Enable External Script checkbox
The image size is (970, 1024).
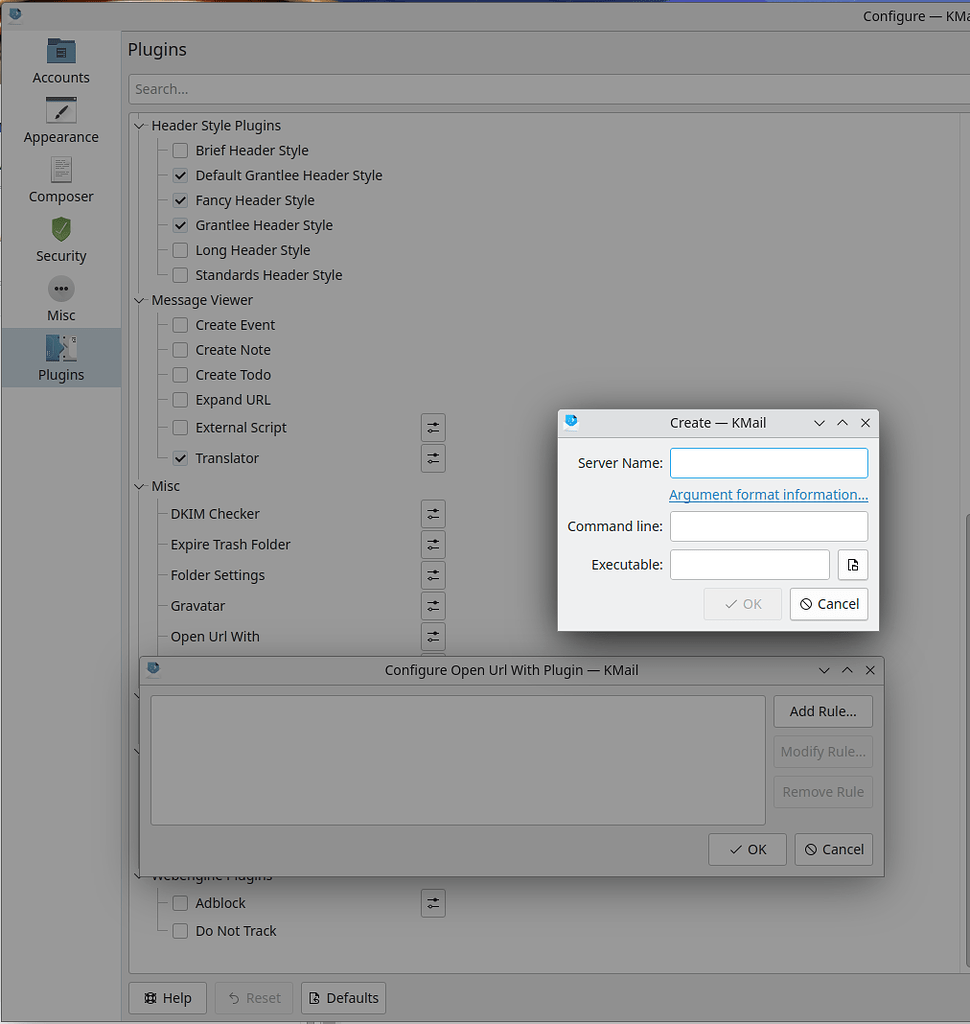180,428
